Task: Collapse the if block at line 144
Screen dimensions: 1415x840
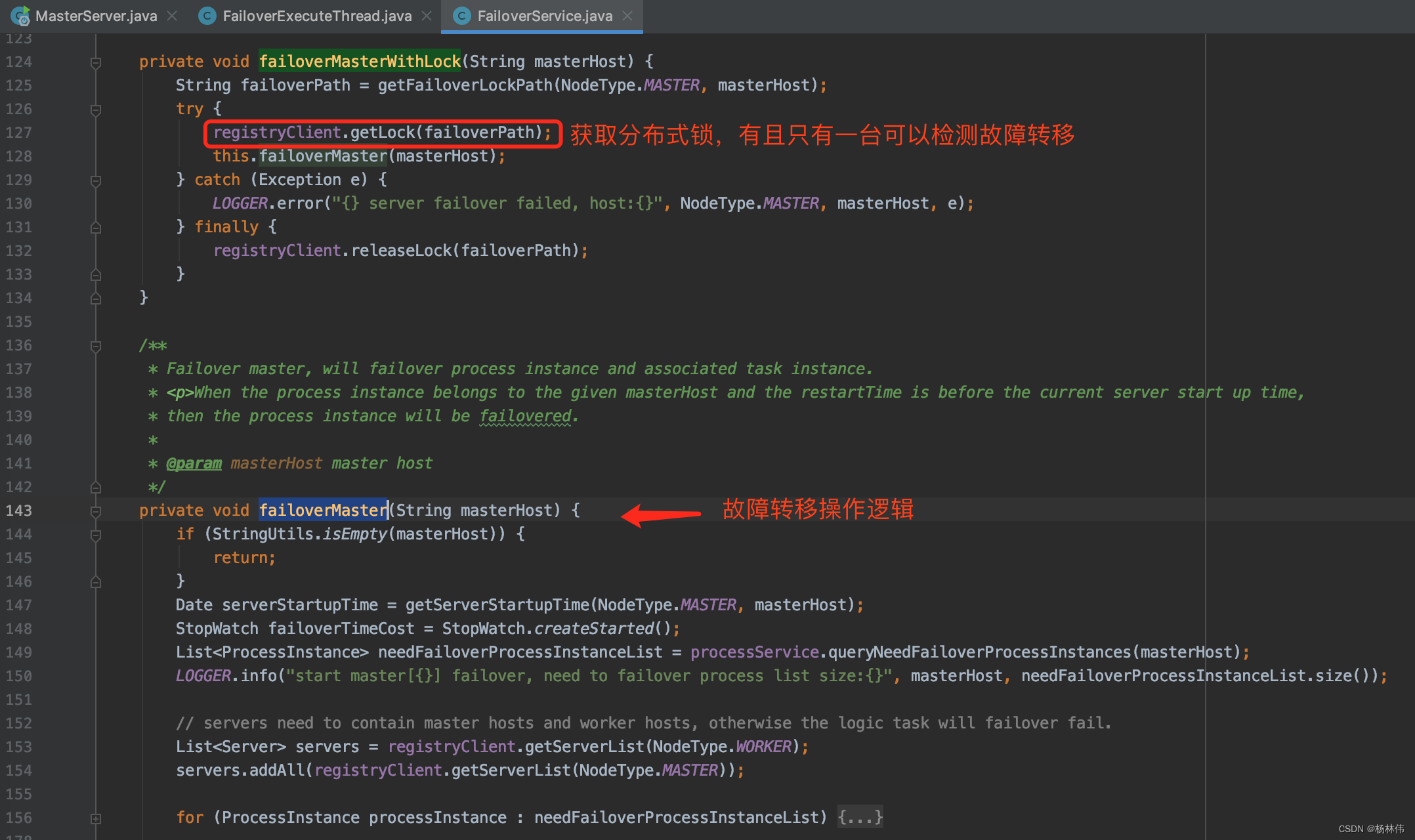Action: (x=96, y=535)
